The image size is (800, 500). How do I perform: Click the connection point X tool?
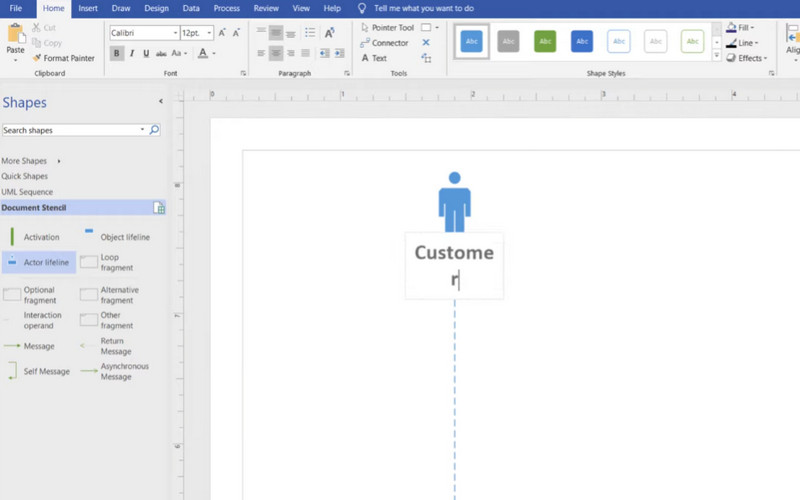point(426,43)
